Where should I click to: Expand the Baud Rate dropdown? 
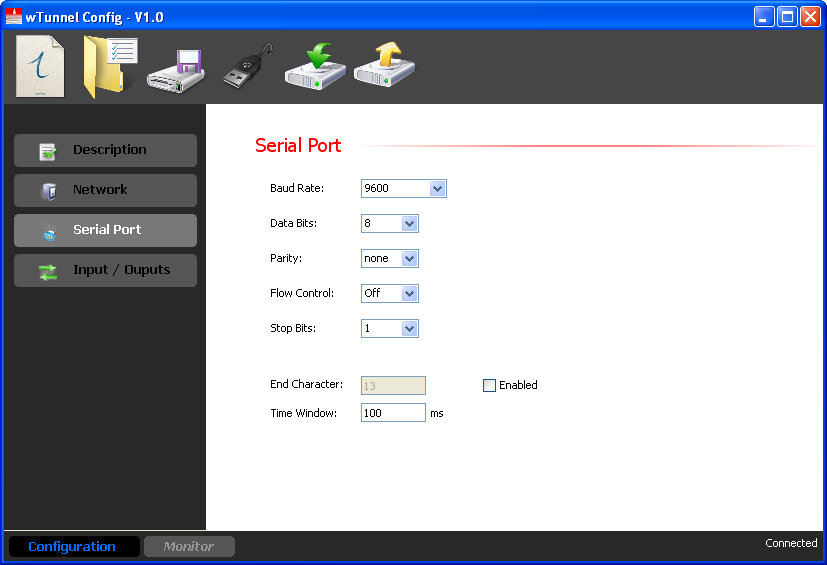coord(437,188)
